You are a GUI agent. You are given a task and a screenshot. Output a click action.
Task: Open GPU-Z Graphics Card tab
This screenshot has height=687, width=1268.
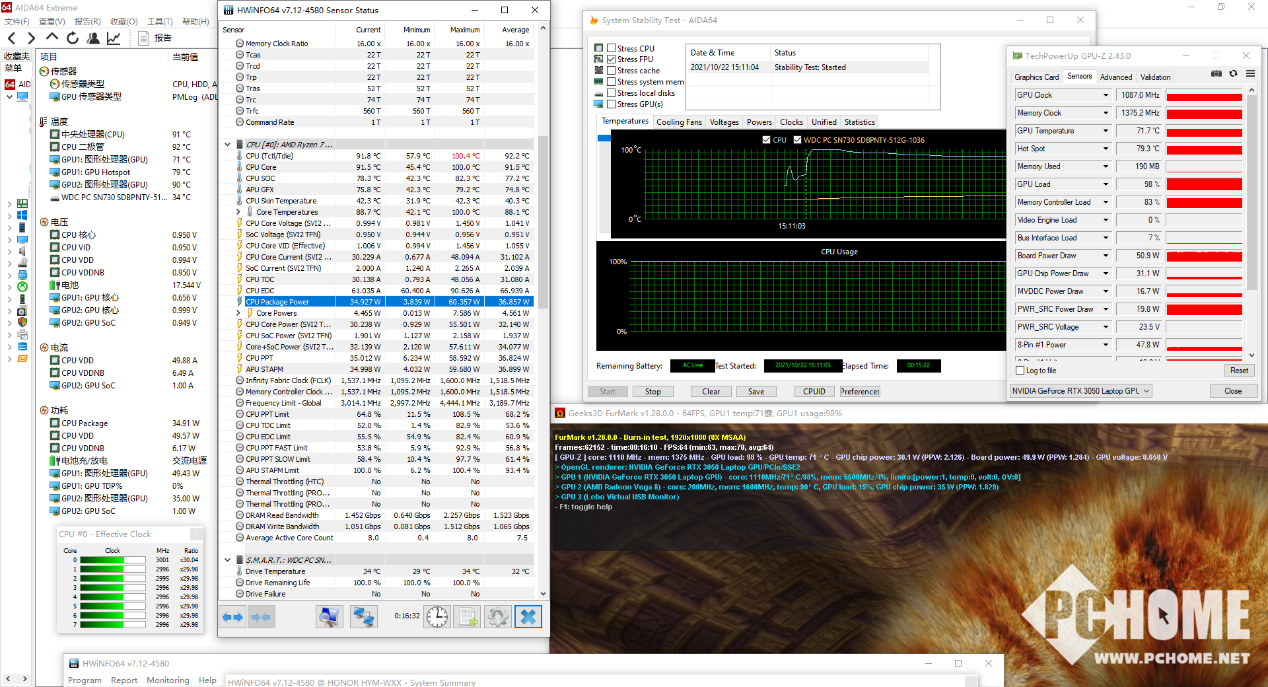pyautogui.click(x=1037, y=77)
